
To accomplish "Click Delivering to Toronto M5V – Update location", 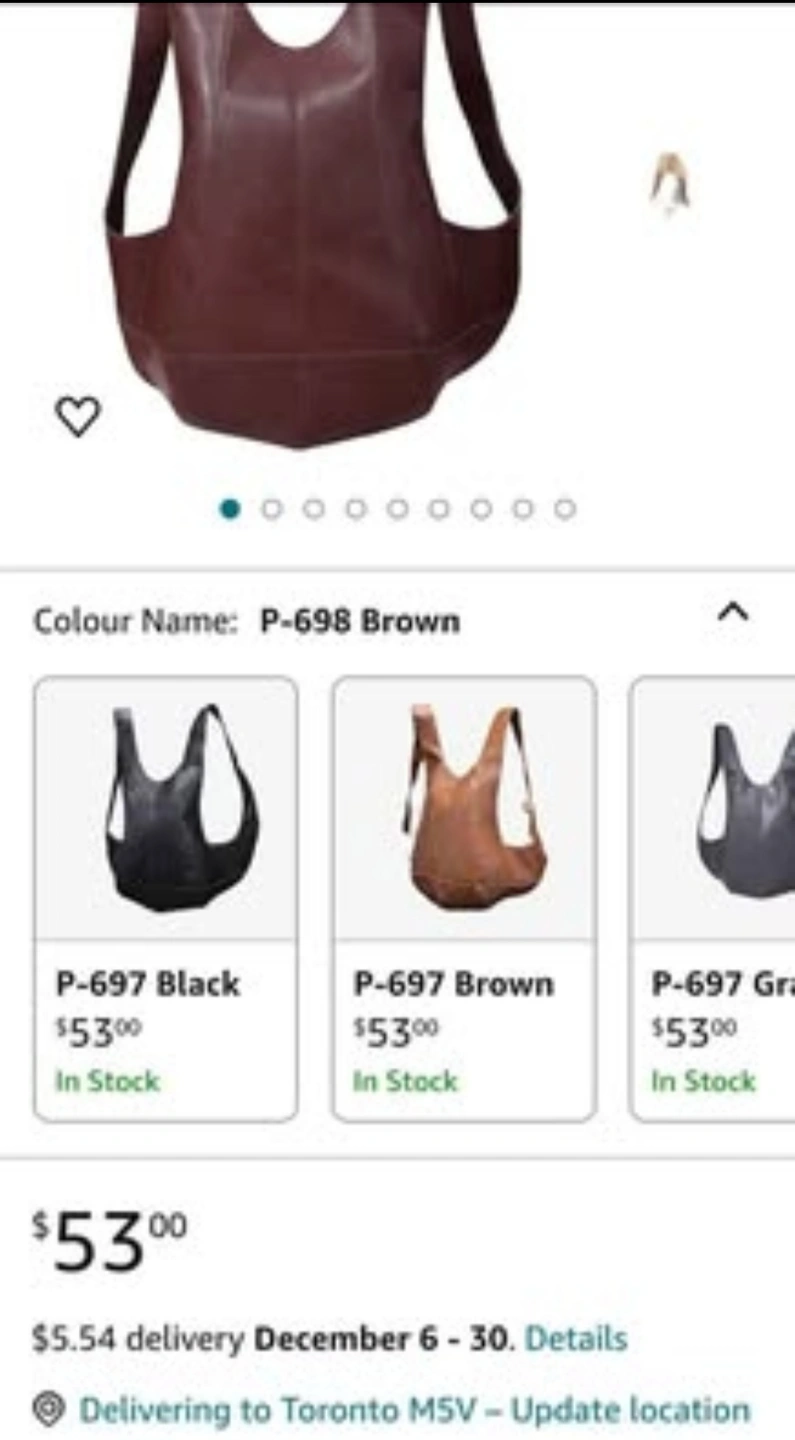I will click(414, 1410).
